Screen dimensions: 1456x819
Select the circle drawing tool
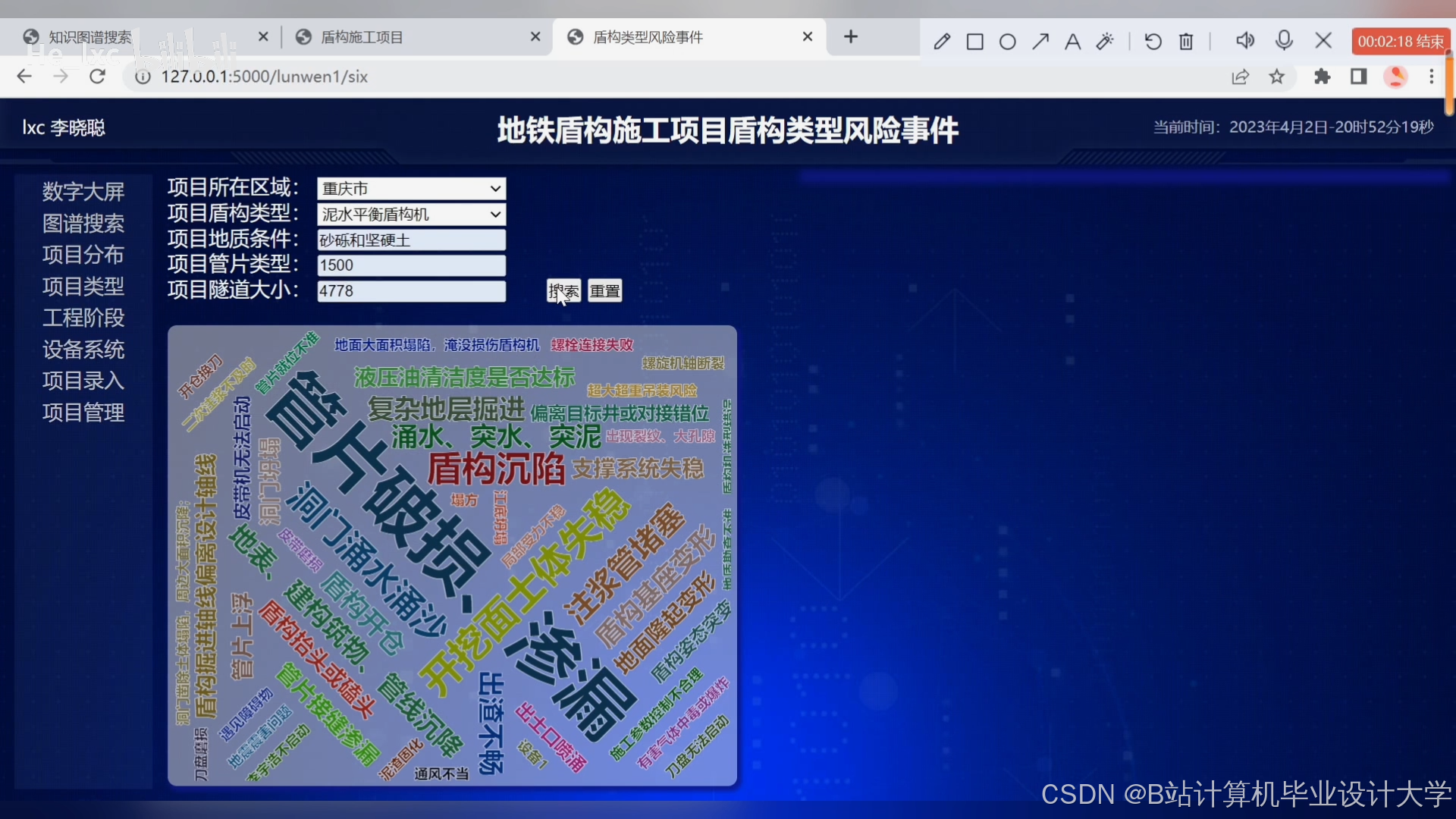point(1007,42)
